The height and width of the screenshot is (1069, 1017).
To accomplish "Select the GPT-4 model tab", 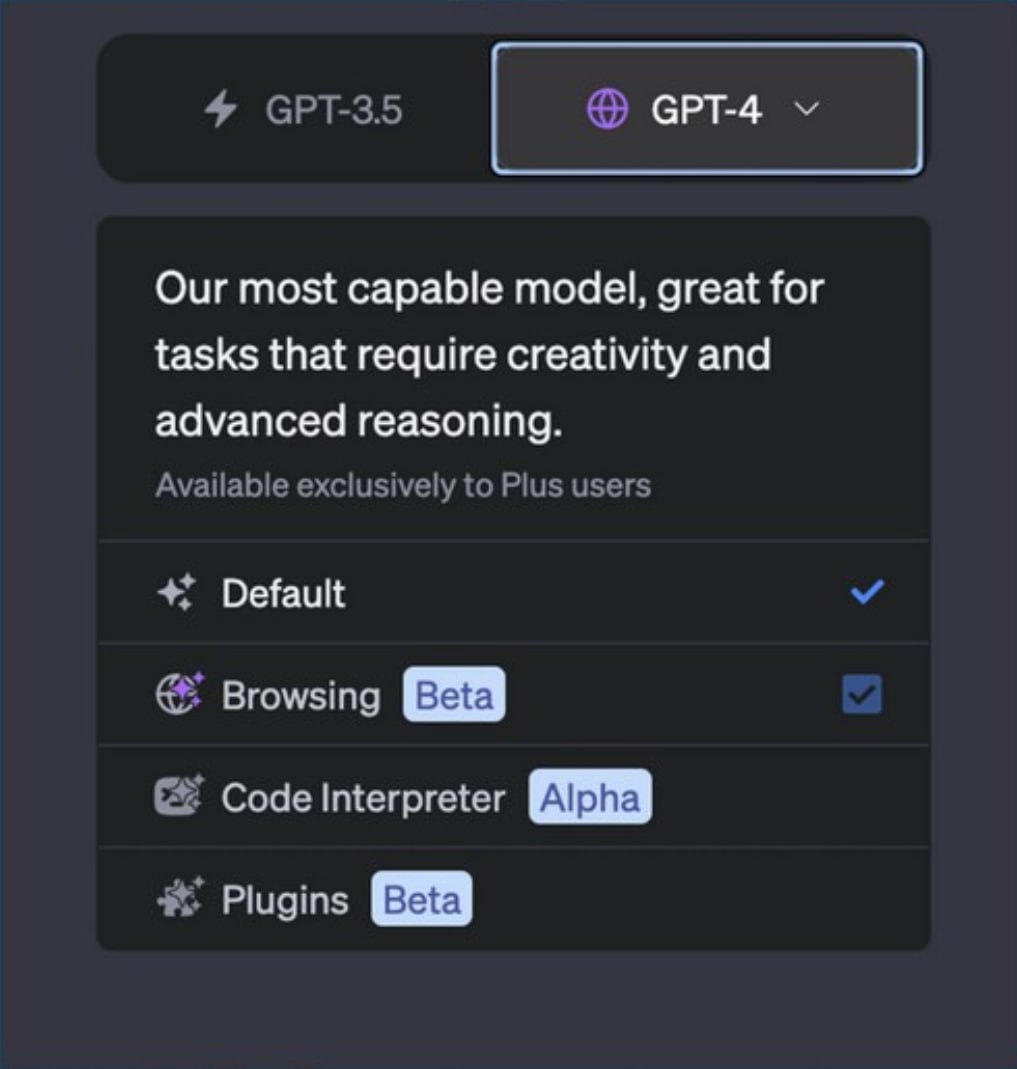I will click(x=706, y=109).
